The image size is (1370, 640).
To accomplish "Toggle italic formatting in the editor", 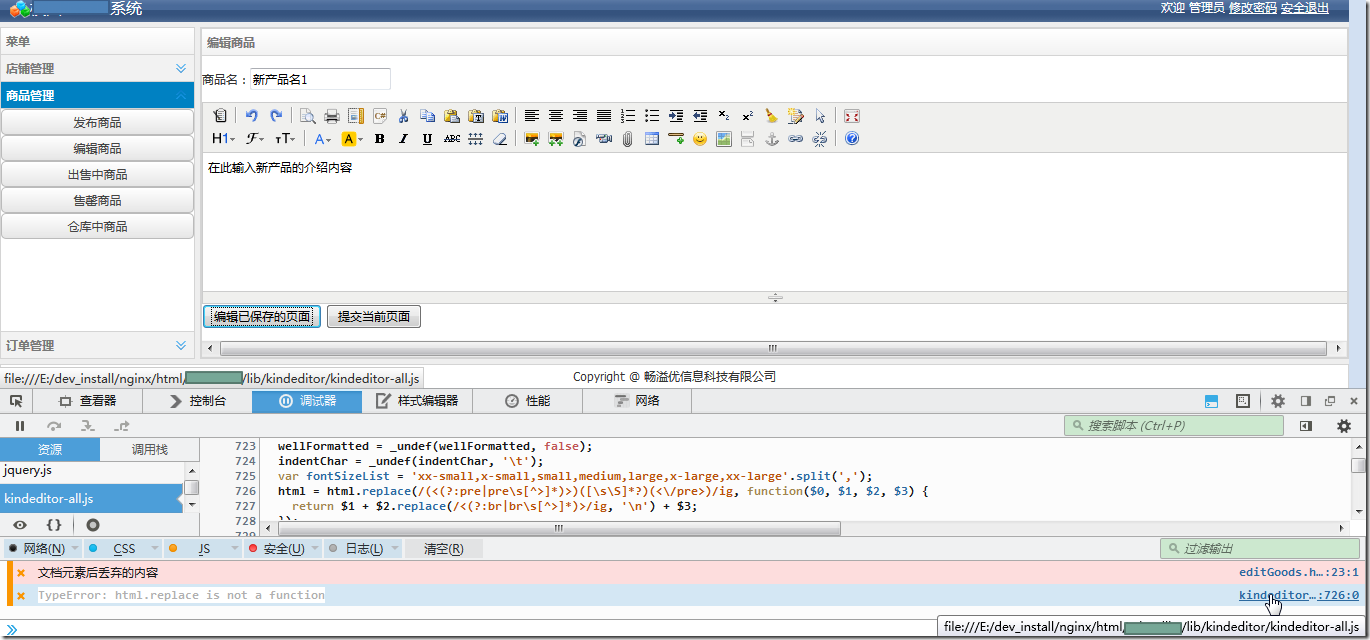I will coord(404,139).
